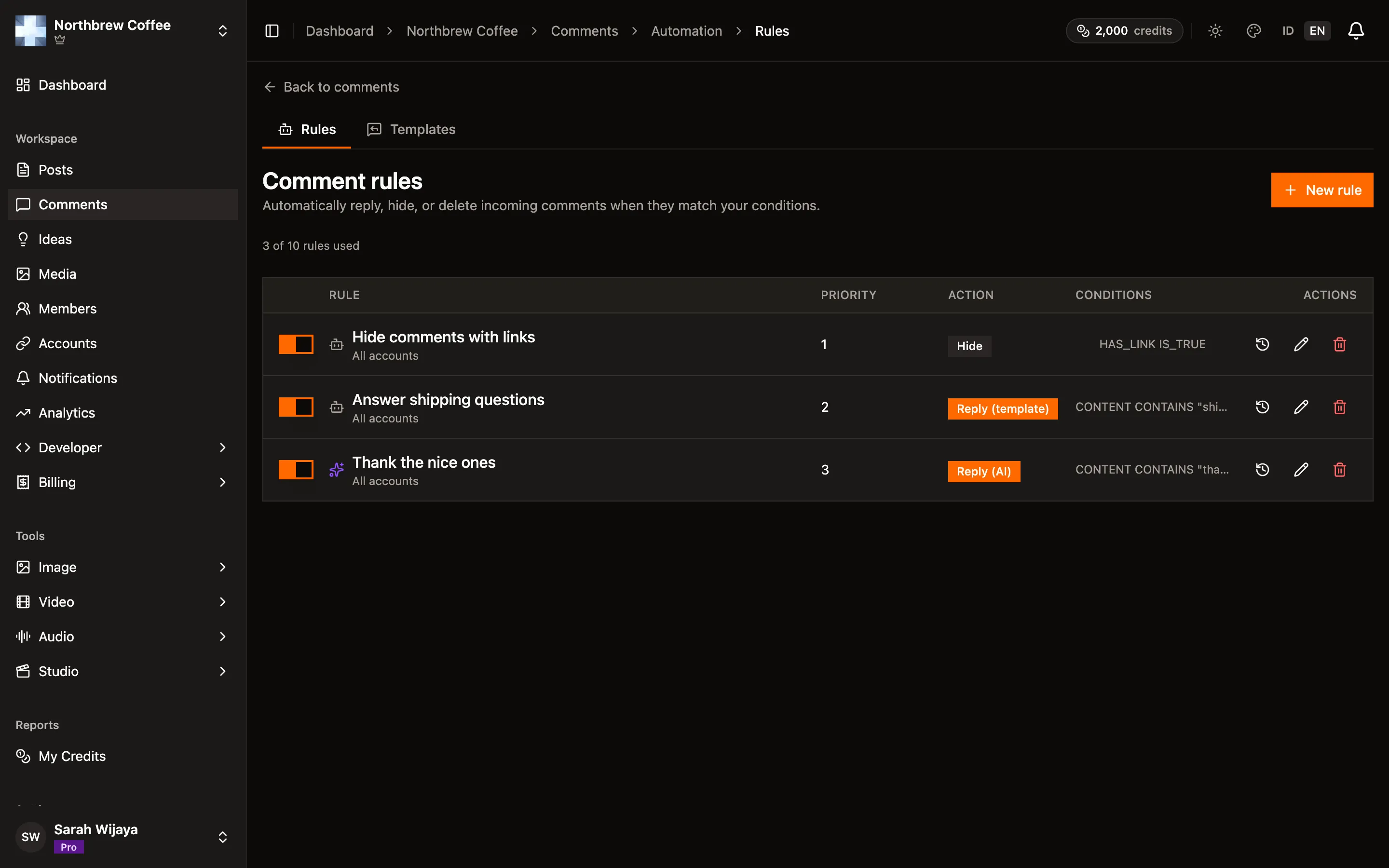This screenshot has width=1389, height=868.
Task: Click Northbrew Coffee in the breadcrumb
Action: (x=462, y=31)
